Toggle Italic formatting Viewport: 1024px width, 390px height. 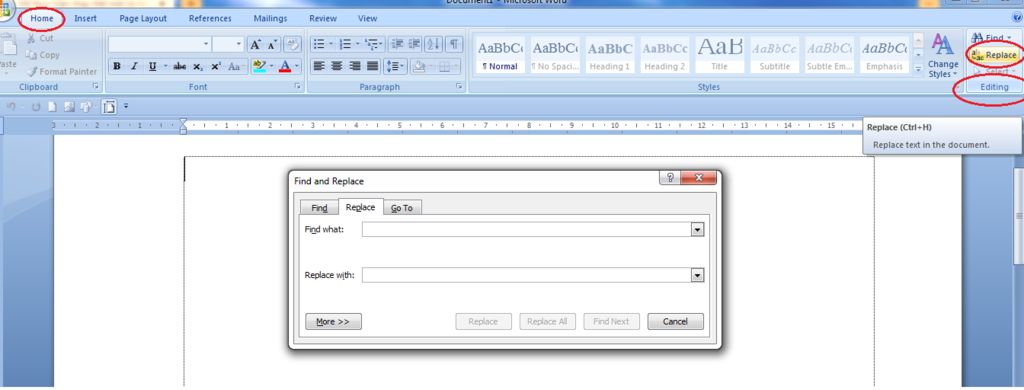point(134,66)
